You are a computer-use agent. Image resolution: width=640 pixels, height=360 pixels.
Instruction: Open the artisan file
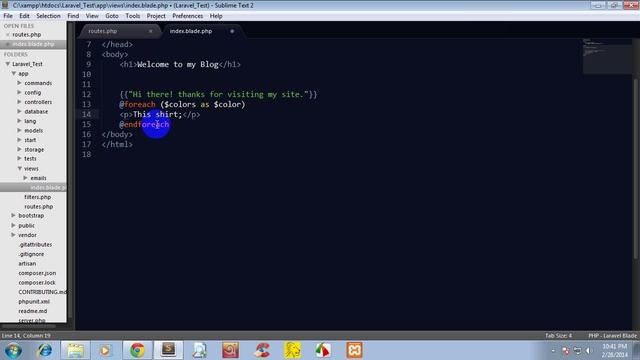[27, 264]
